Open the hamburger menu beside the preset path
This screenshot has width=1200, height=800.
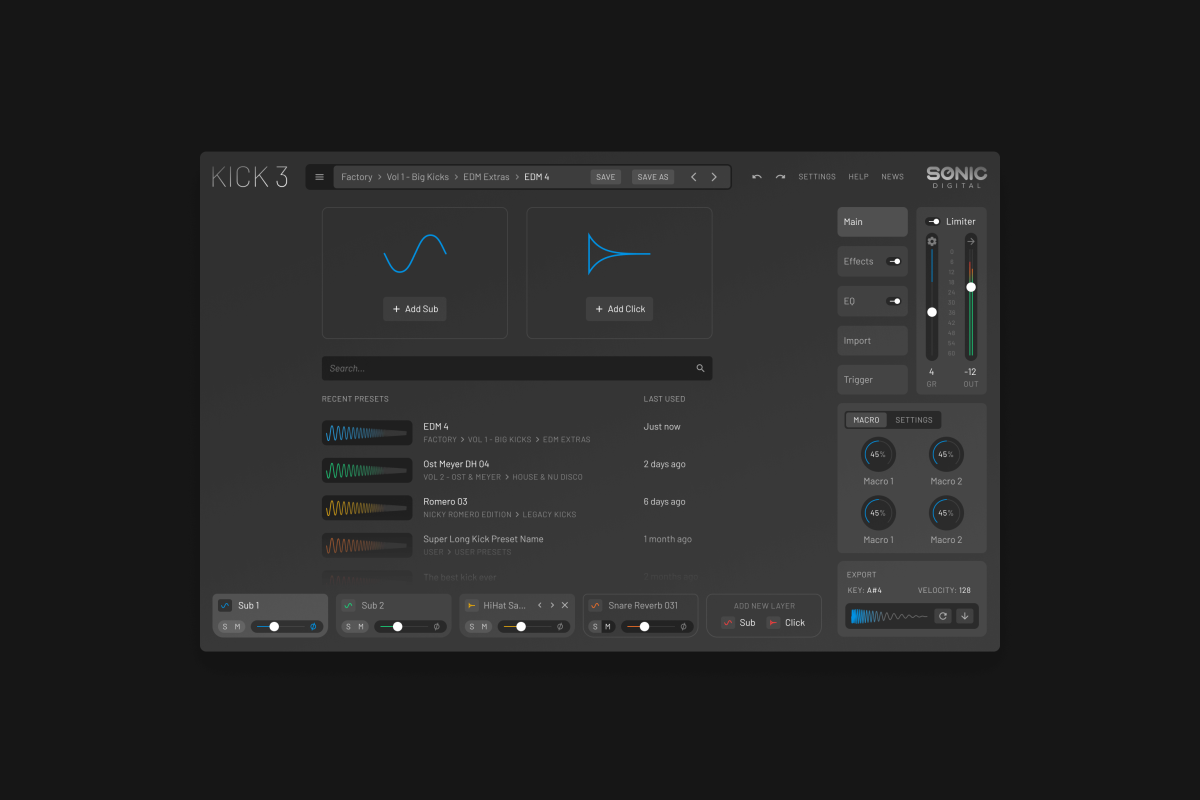point(319,177)
